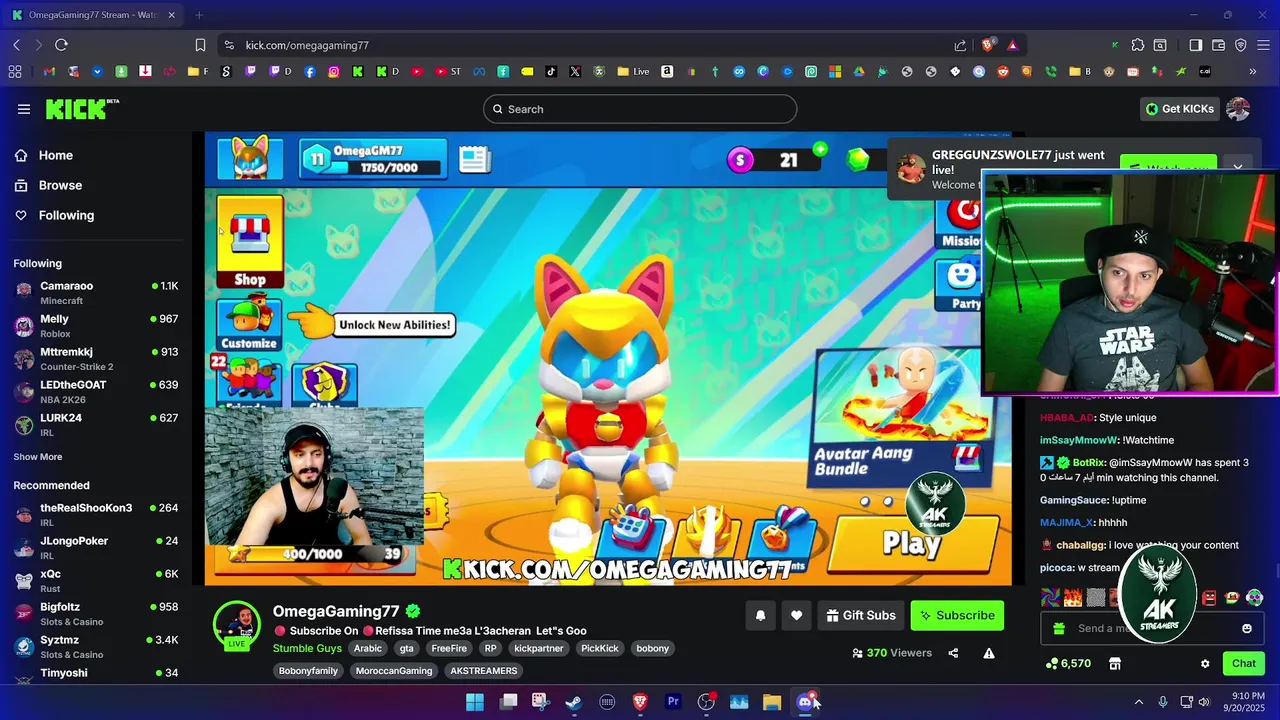Follow channel with heart icon
The image size is (1280, 720).
[x=796, y=615]
